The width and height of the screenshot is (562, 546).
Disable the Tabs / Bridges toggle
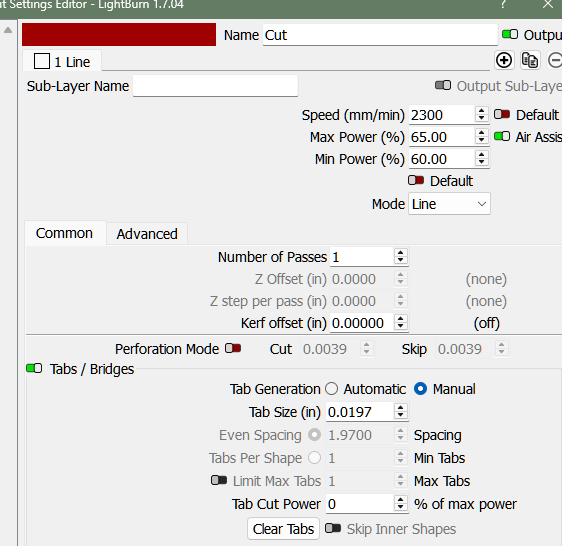click(34, 368)
